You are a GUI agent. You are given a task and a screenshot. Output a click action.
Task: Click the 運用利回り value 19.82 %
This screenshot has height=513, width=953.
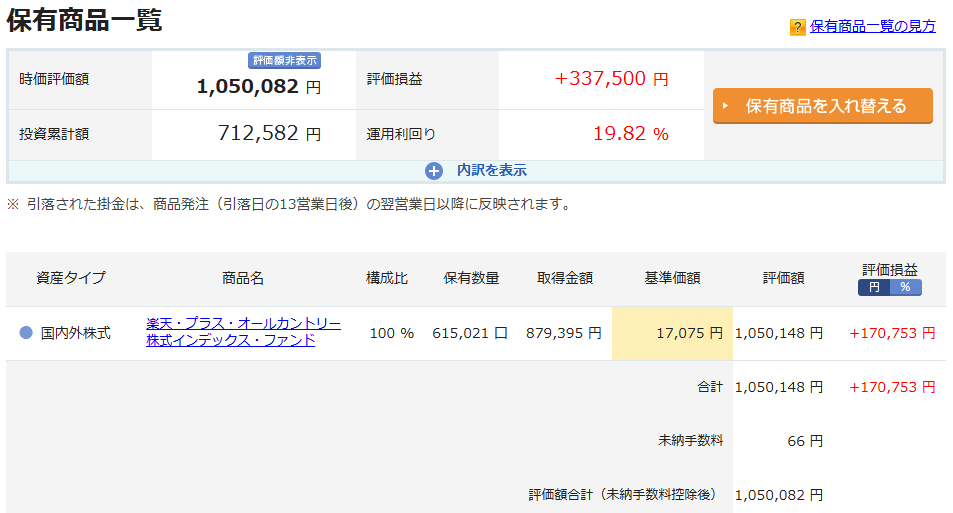(x=630, y=134)
